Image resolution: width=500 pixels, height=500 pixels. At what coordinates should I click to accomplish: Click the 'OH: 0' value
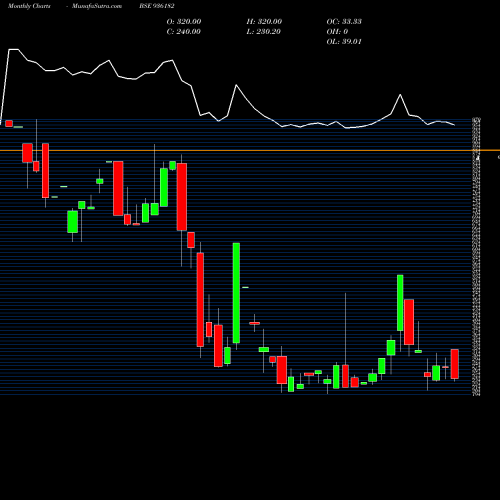tap(337, 31)
